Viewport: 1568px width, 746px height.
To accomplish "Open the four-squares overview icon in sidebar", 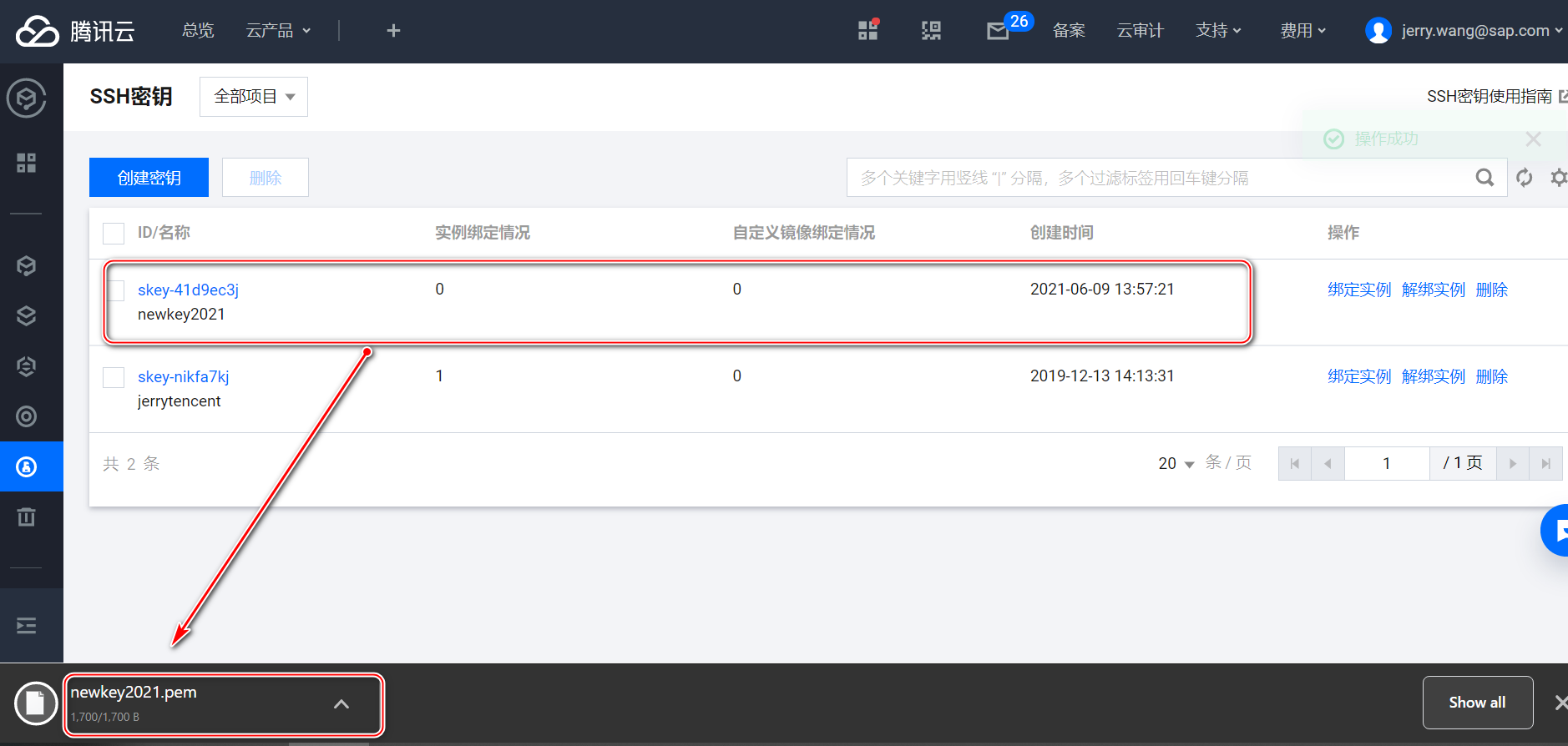I will pyautogui.click(x=27, y=163).
